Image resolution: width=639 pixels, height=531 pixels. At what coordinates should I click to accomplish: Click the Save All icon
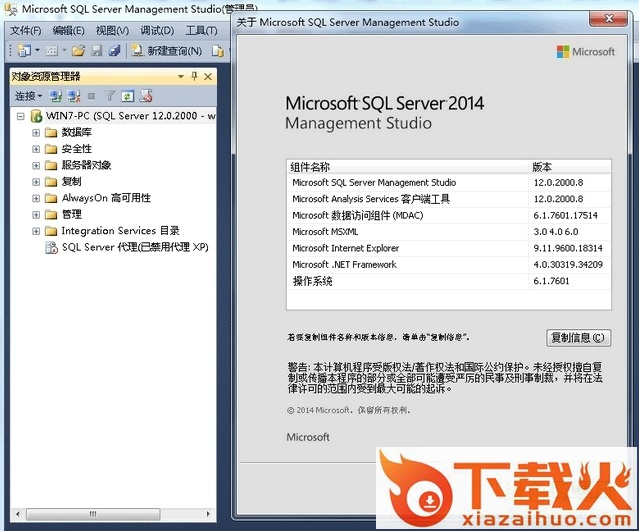point(115,51)
